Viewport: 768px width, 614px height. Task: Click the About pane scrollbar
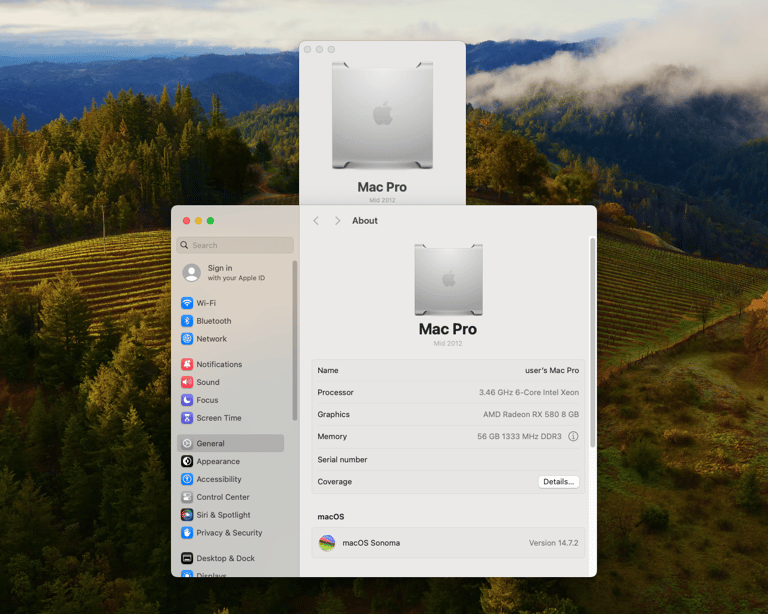[593, 343]
